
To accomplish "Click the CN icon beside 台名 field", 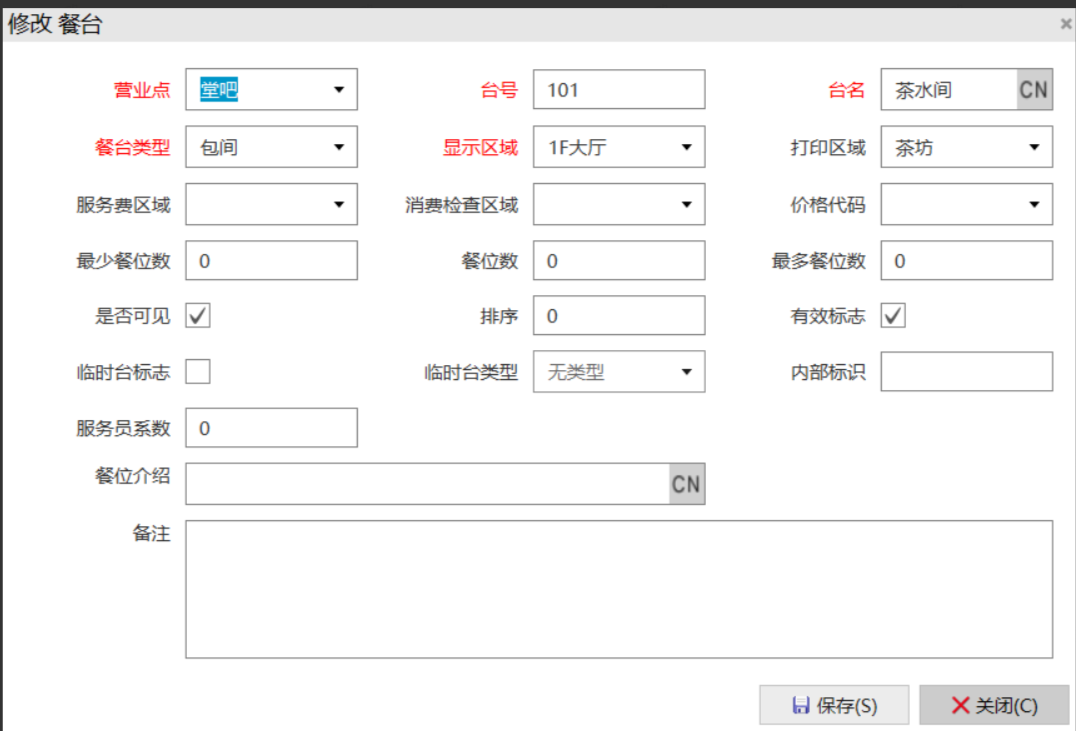I will coord(1033,90).
